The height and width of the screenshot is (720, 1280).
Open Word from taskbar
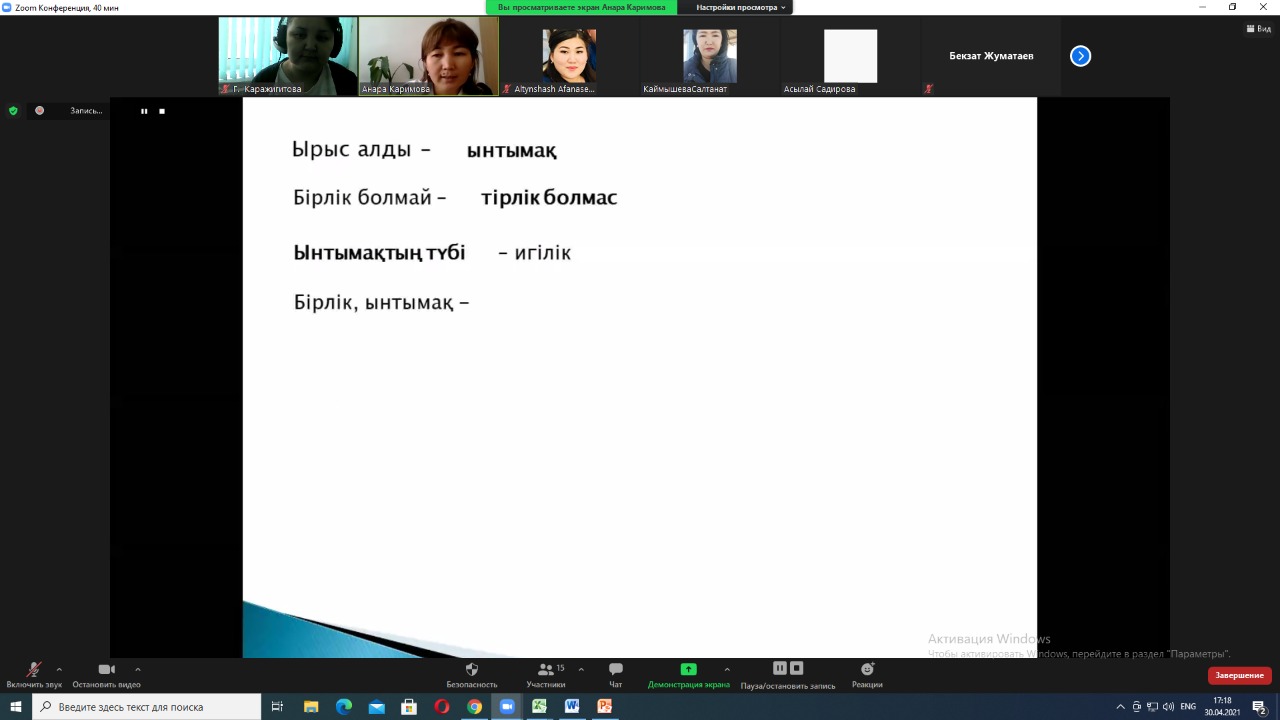(572, 706)
